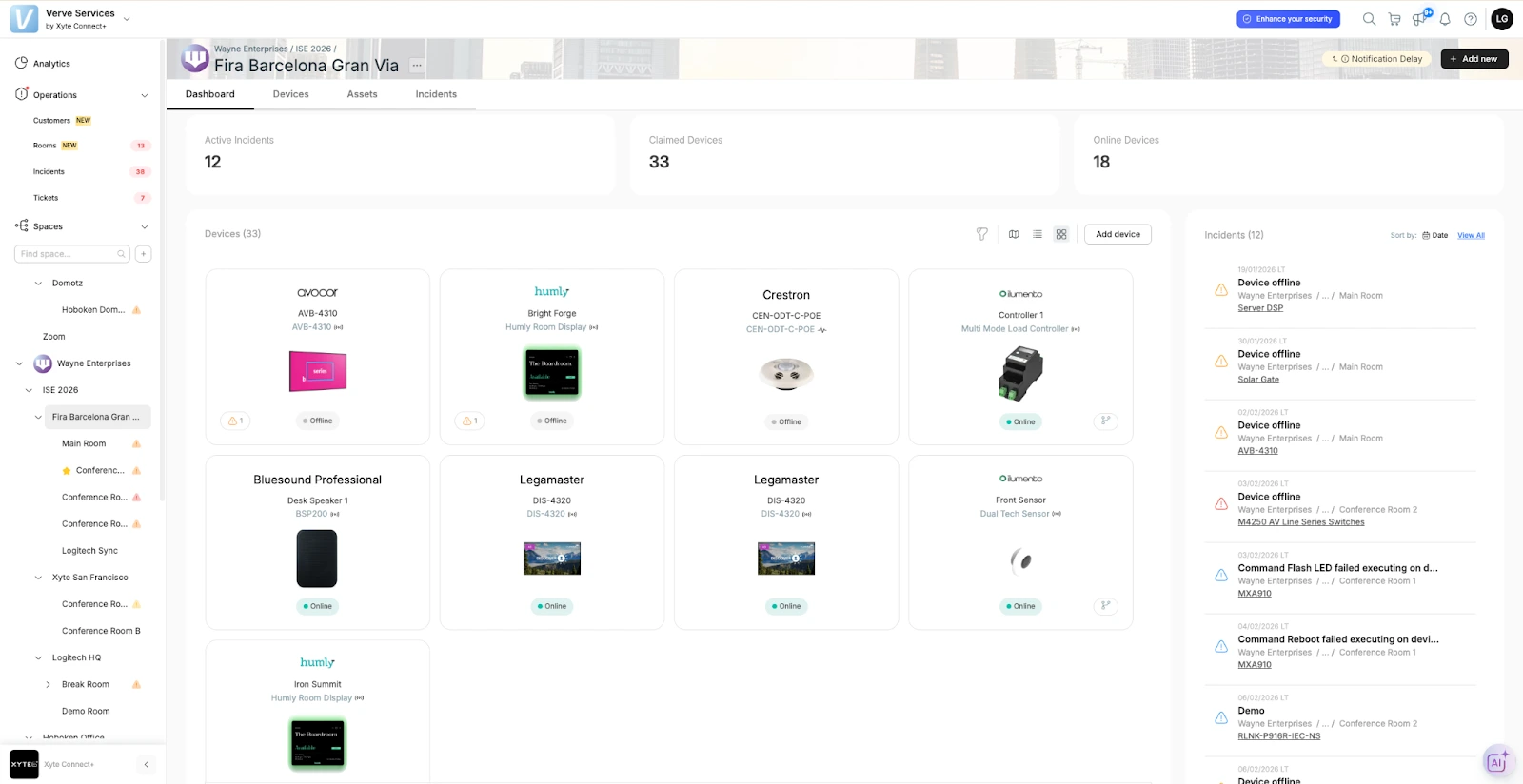Expand the Break Room node
Image resolution: width=1523 pixels, height=784 pixels.
click(48, 684)
